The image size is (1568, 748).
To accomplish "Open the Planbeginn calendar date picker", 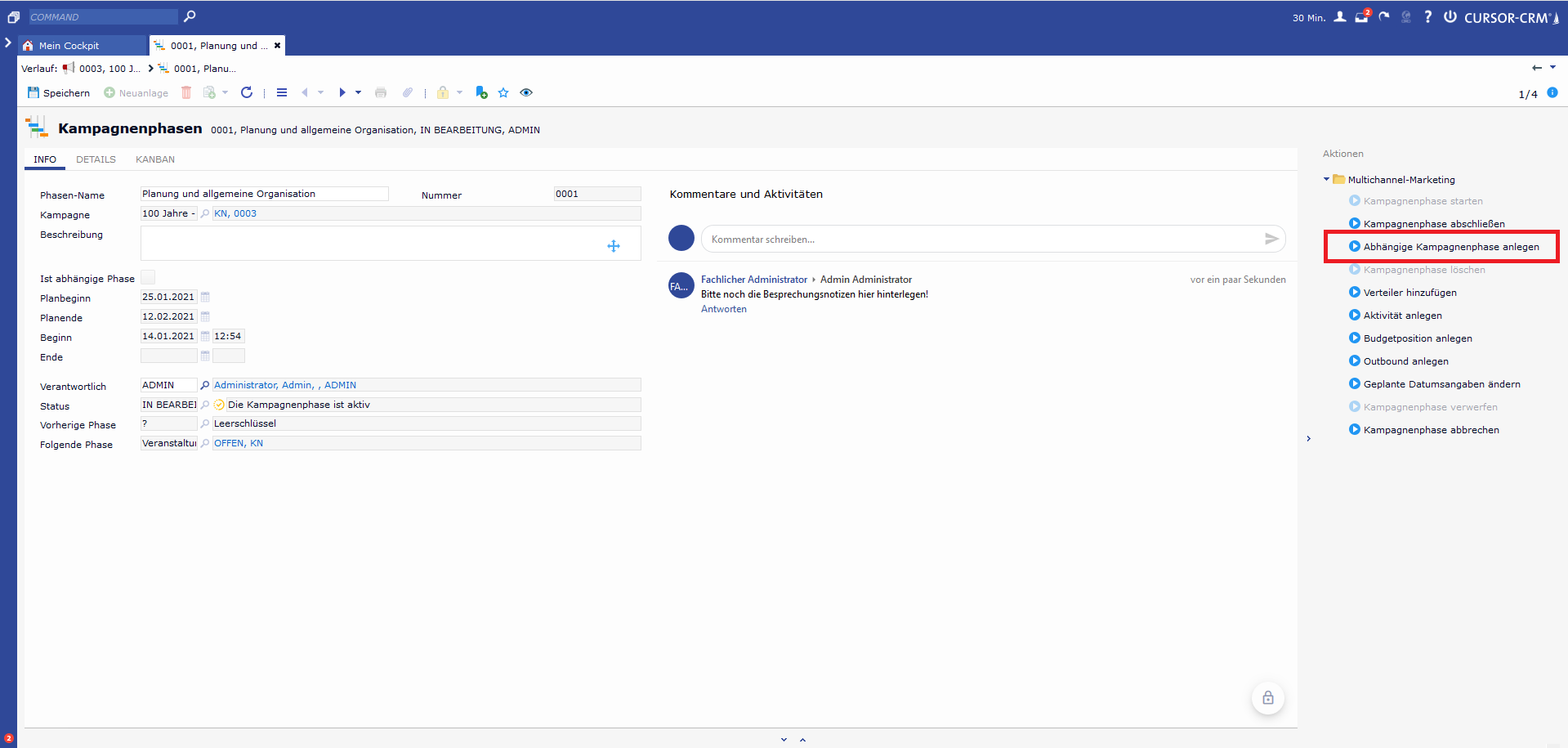I will coord(205,297).
